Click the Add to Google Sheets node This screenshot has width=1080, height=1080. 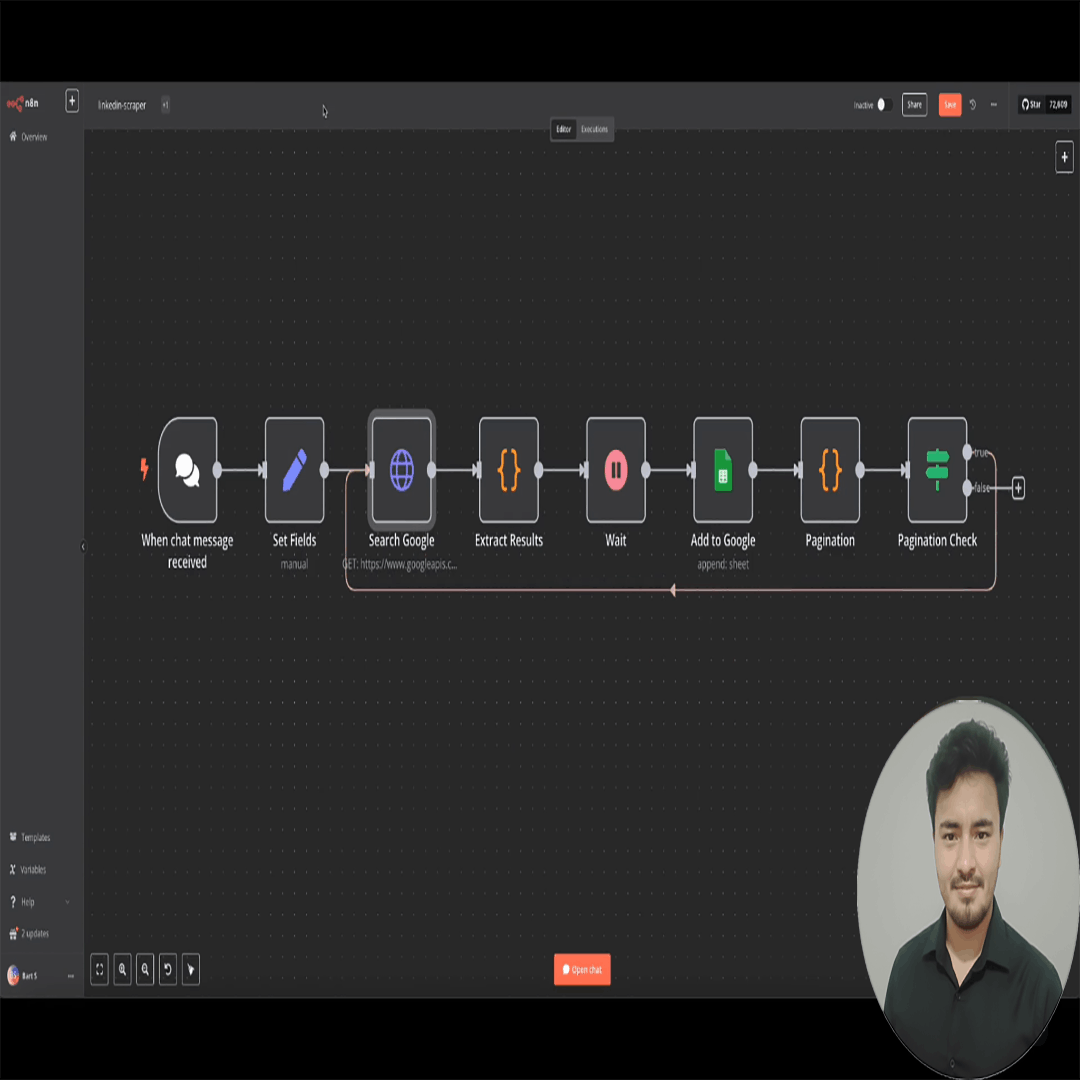[x=722, y=470]
